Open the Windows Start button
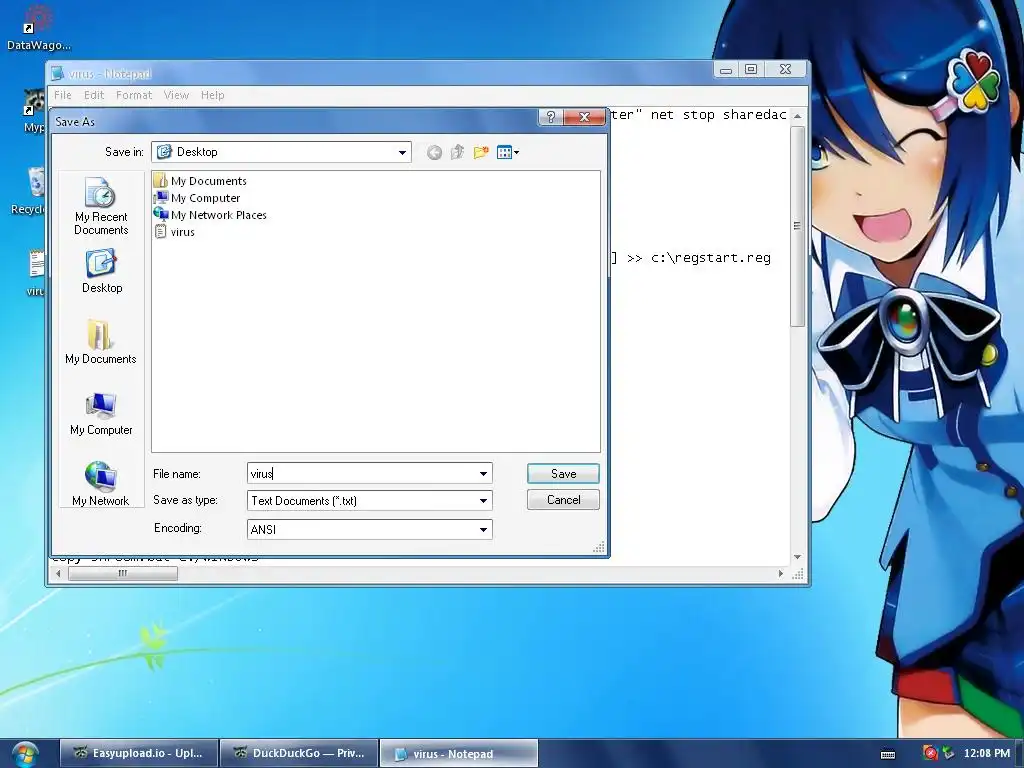This screenshot has height=768, width=1024. (24, 754)
